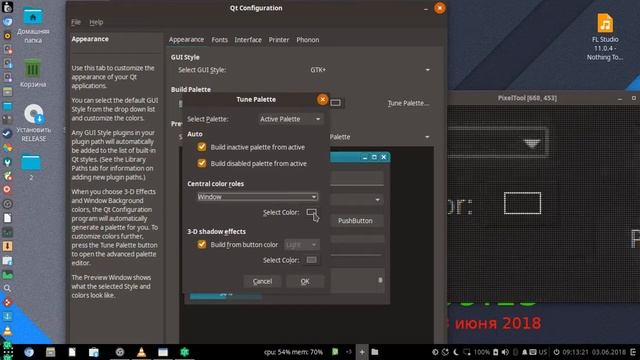This screenshot has height=360, width=640.
Task: Click the clock showing 09:13:21 03.06.2018
Action: 594,352
